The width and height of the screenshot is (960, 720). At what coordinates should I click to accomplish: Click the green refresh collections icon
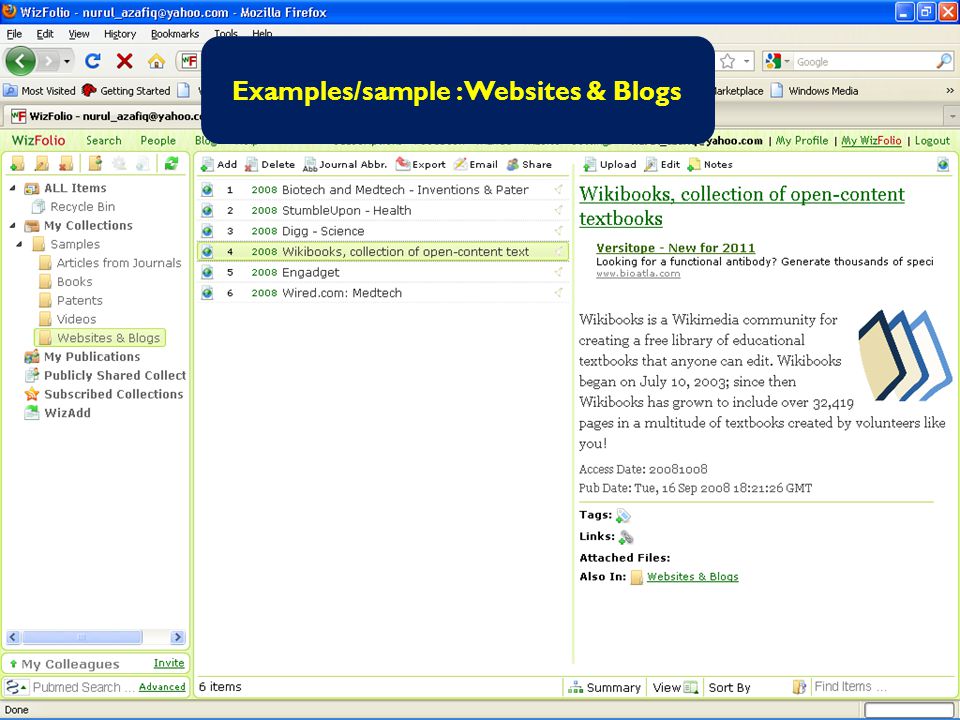point(171,163)
